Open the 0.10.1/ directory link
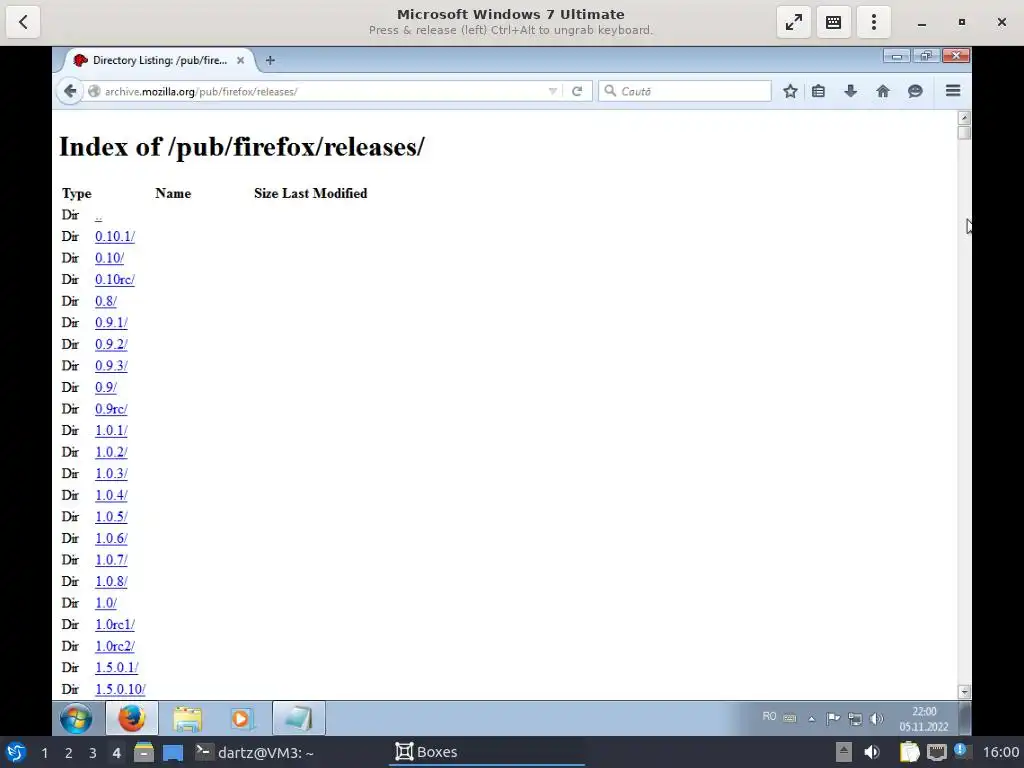 click(115, 236)
